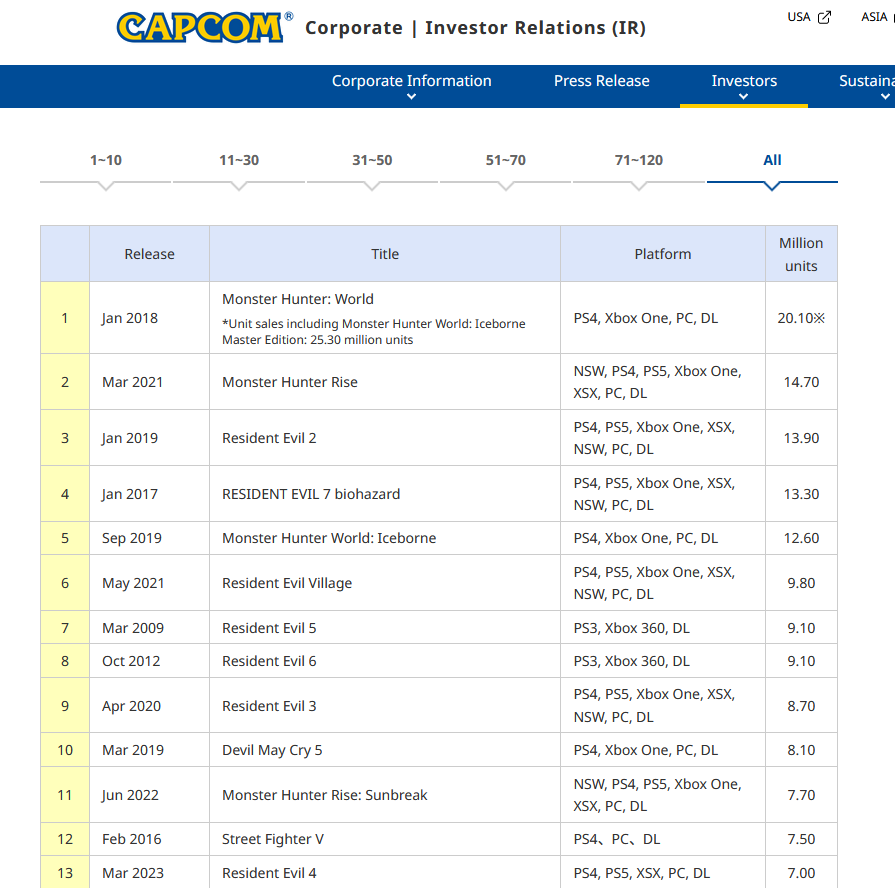The height and width of the screenshot is (888, 895).
Task: Expand the Investors chevron arrow
Action: click(x=743, y=96)
